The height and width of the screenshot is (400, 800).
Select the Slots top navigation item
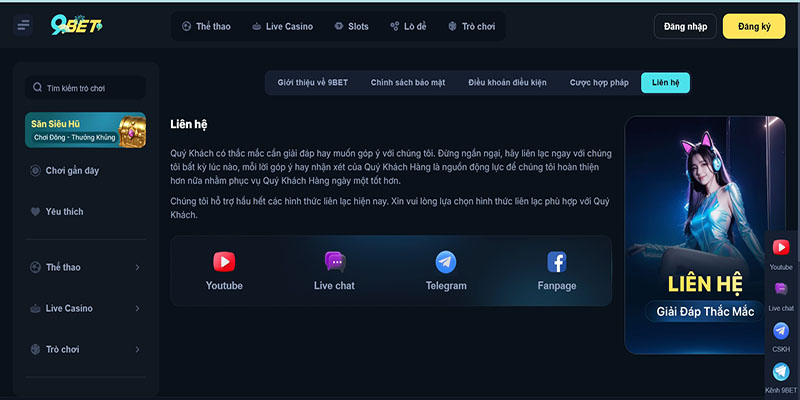351,26
